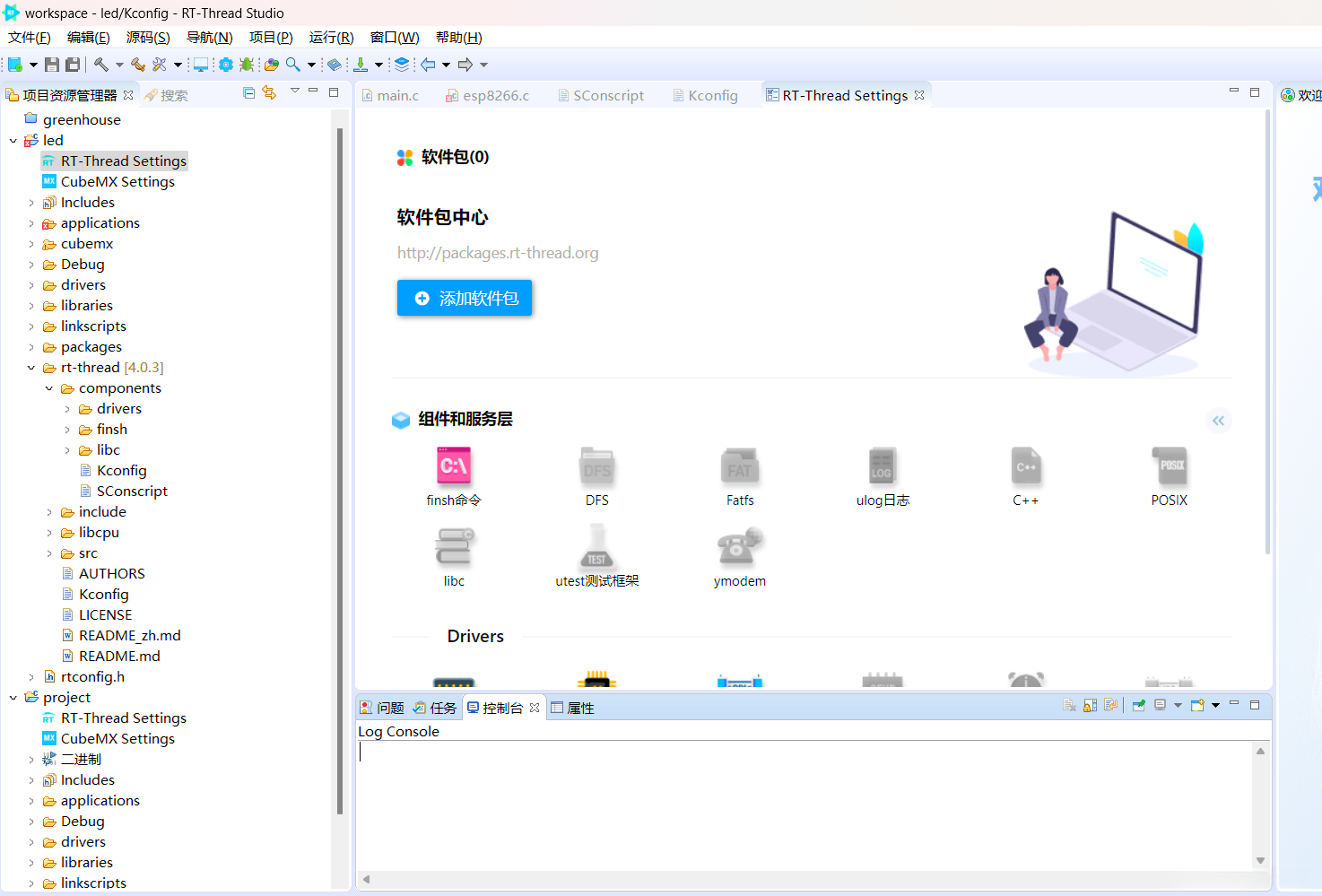Open the terminal monitor toolbar icon

pos(201,65)
